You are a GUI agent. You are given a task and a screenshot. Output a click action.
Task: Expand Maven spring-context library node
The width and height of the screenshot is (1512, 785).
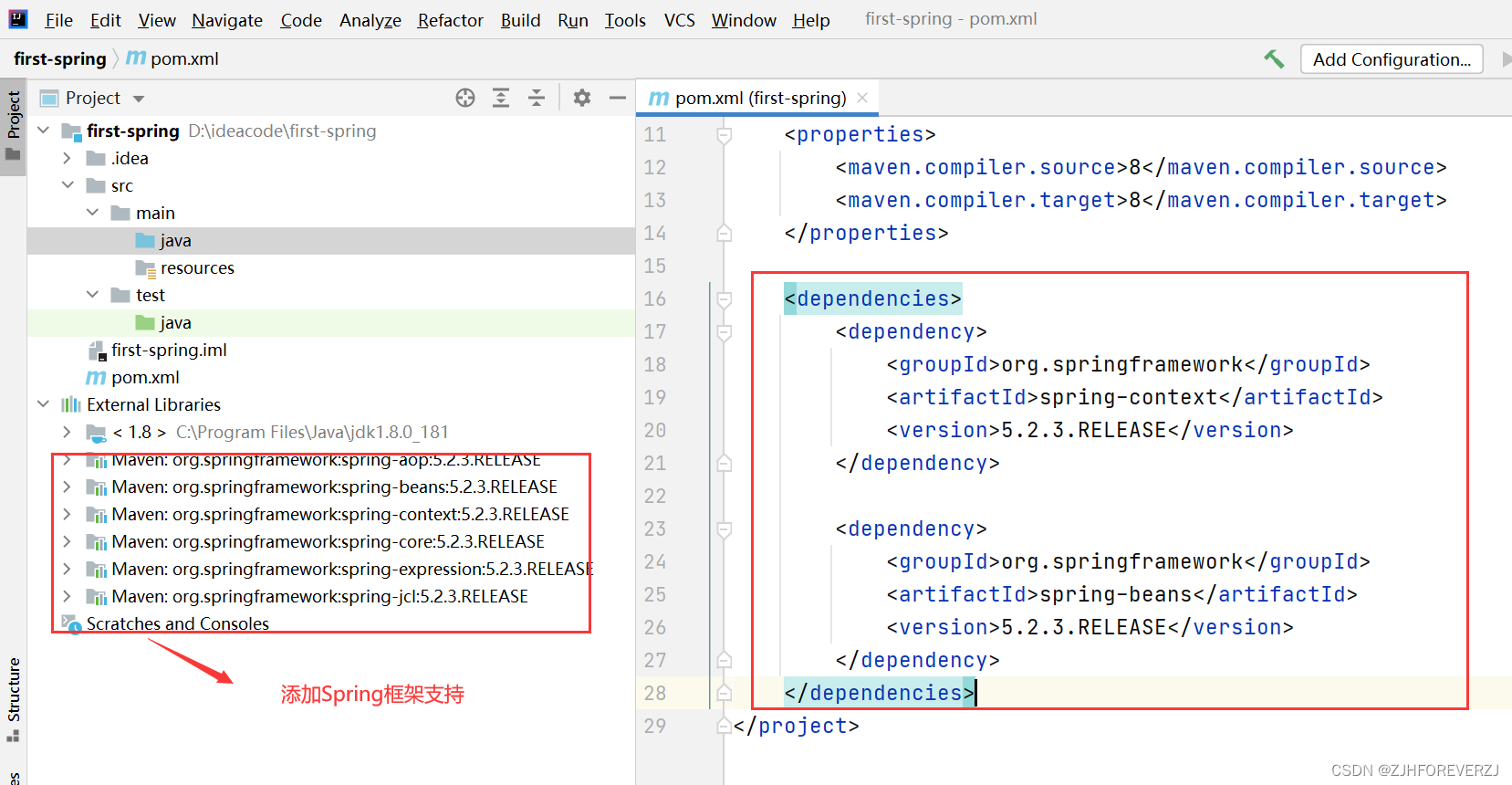(68, 514)
